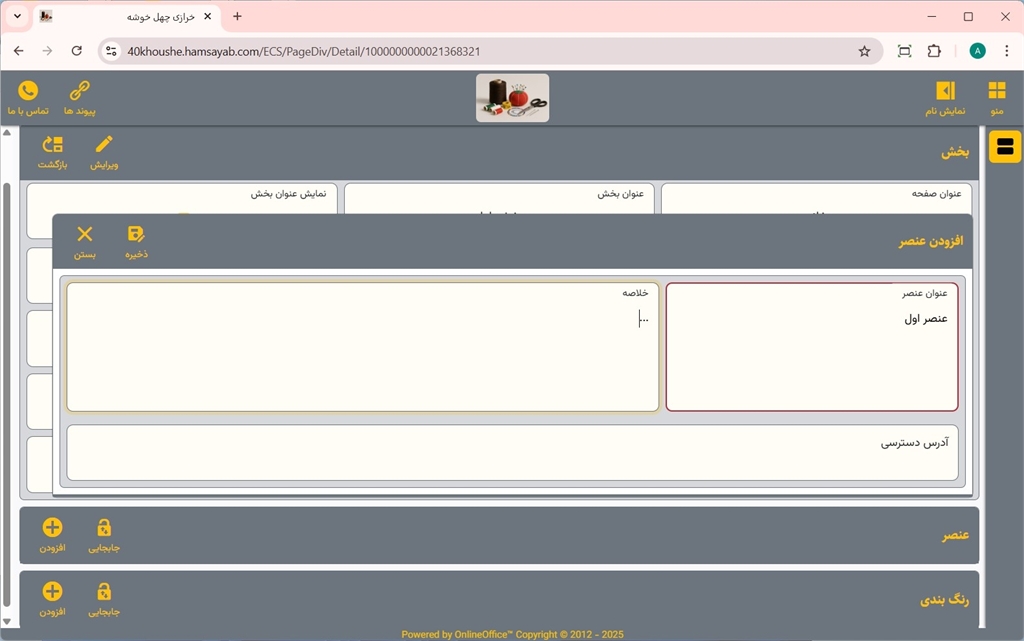Click the Contact Us (تماس با ما) phone icon
Image resolution: width=1024 pixels, height=641 pixels.
click(28, 92)
